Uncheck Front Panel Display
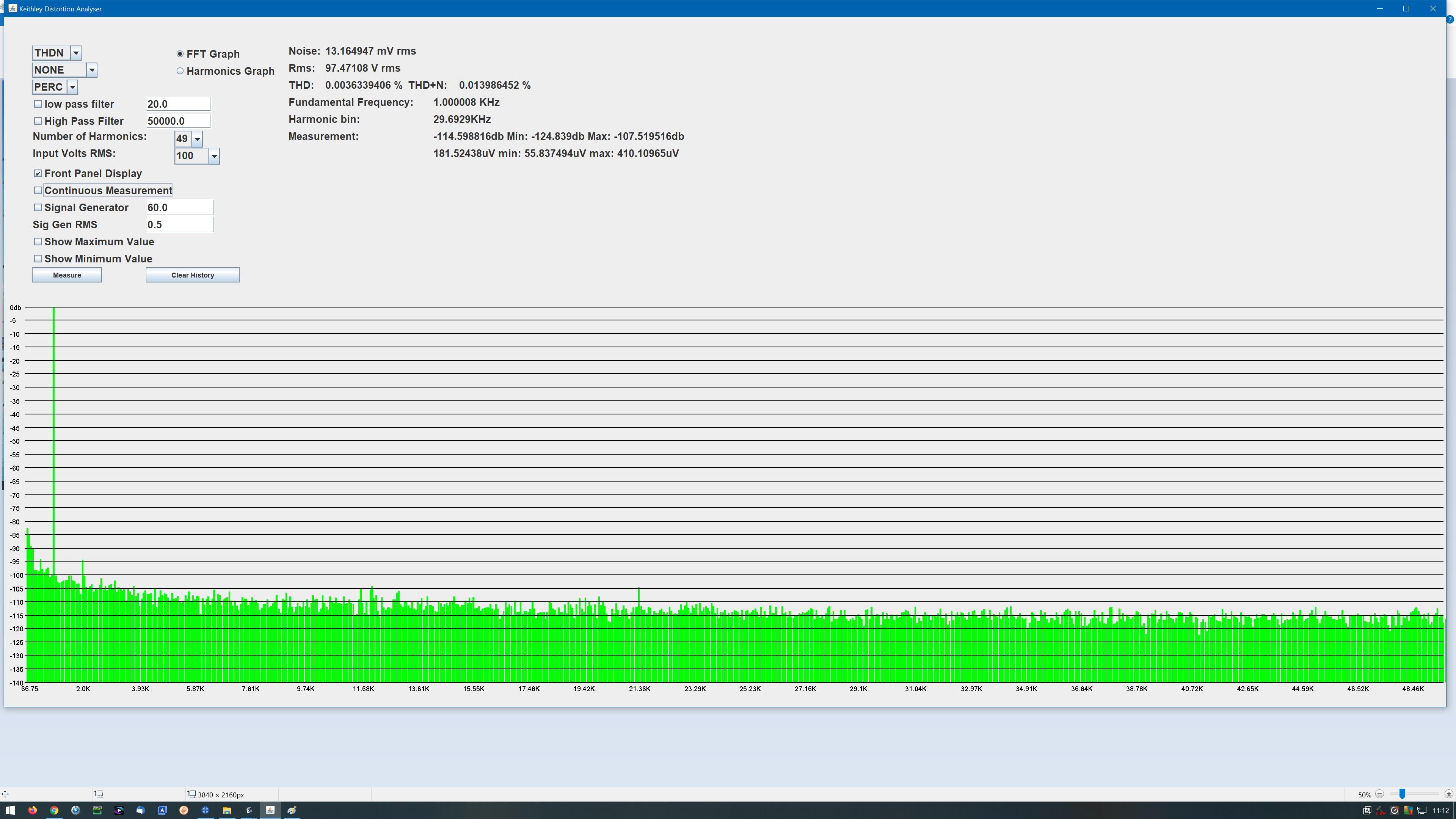Viewport: 1456px width, 819px height. pos(38,174)
